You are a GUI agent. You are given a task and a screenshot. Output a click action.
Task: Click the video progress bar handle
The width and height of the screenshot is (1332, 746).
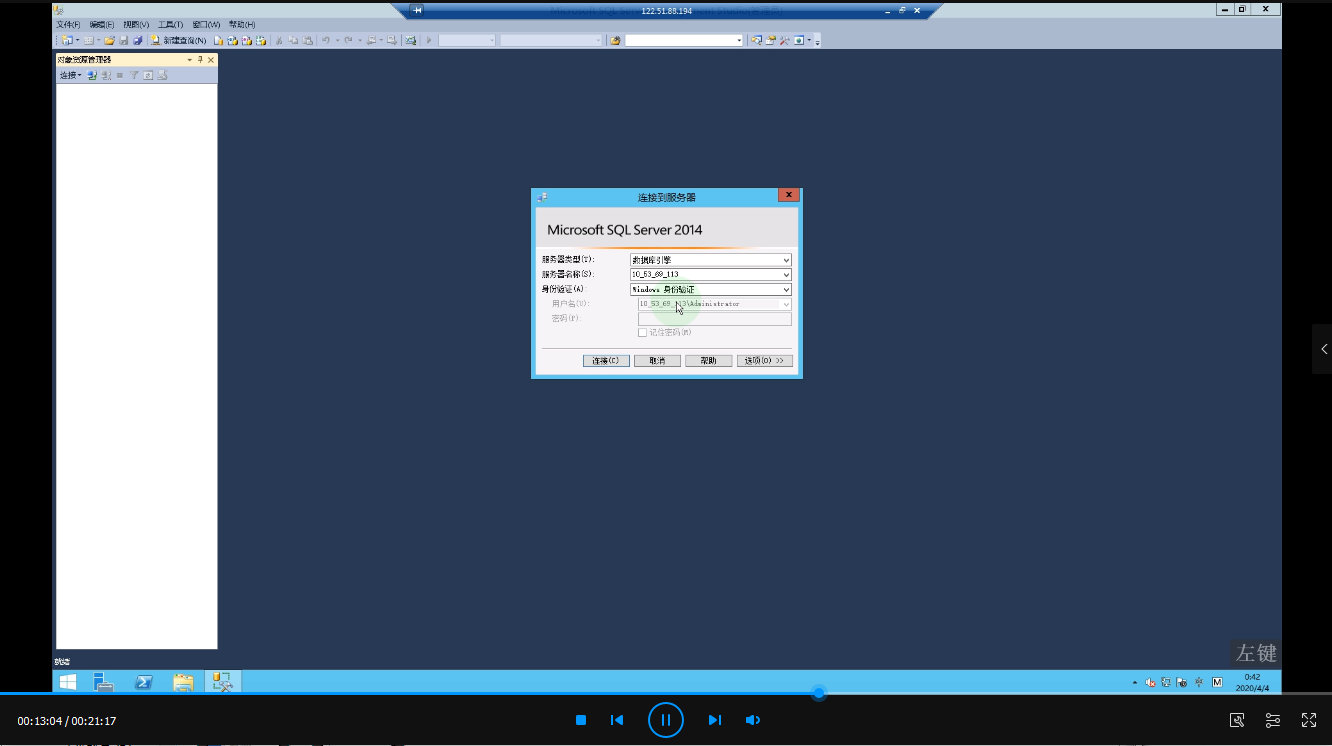(819, 693)
